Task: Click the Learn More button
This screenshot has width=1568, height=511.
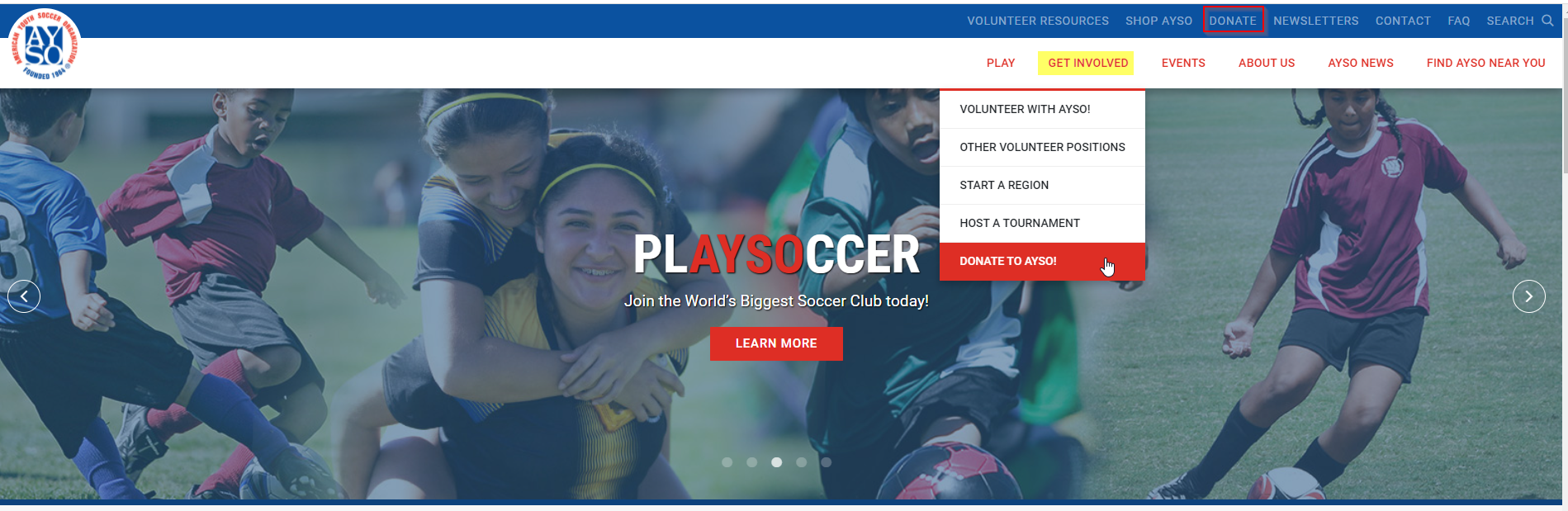Action: pos(776,343)
